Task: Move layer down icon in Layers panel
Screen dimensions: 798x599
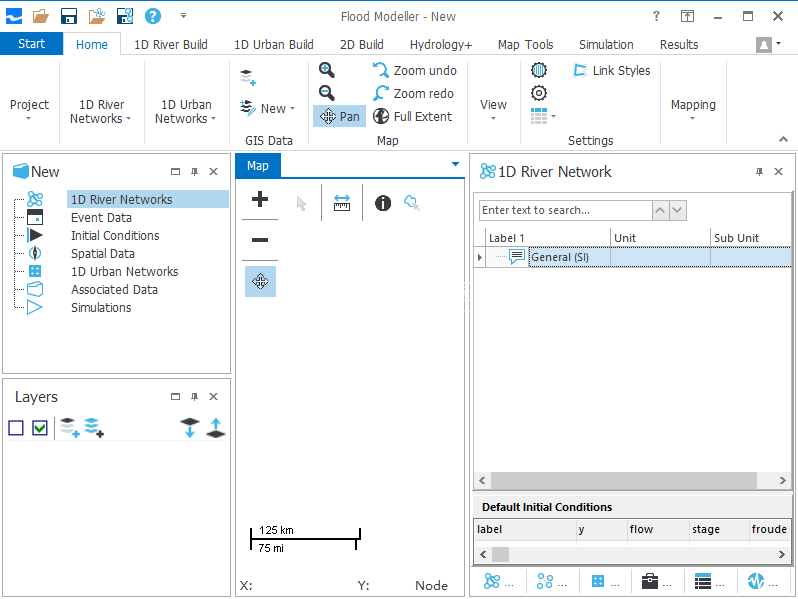Action: point(190,427)
